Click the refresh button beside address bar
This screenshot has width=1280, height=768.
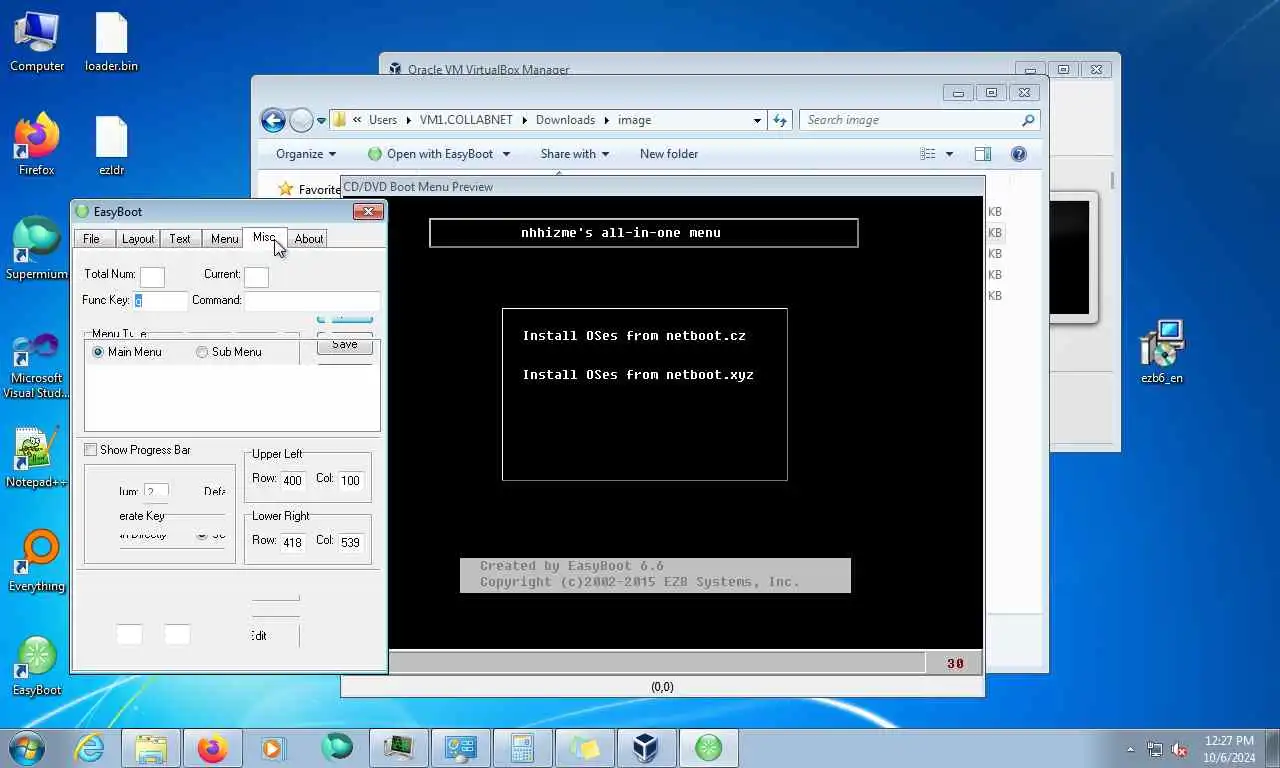[781, 120]
